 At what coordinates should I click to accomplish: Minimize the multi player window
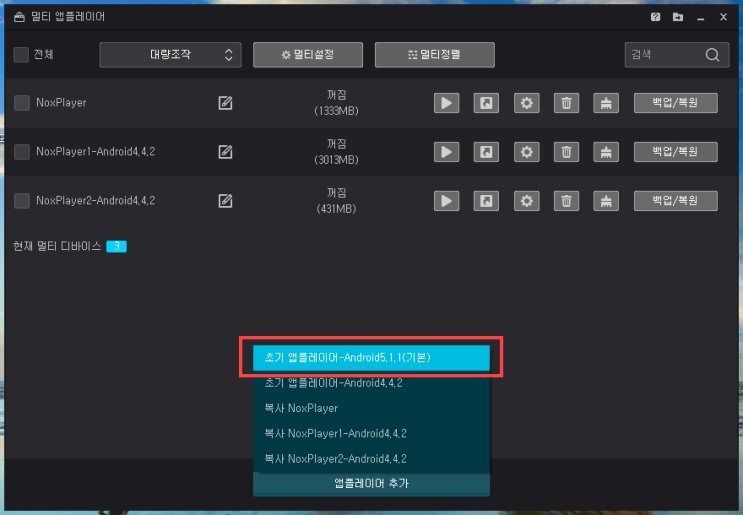coord(701,18)
